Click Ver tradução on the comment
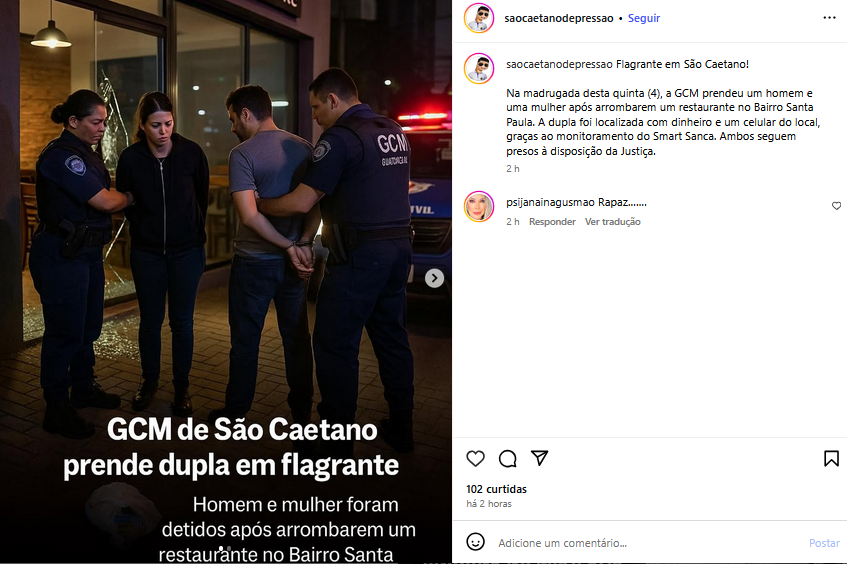 pos(613,221)
